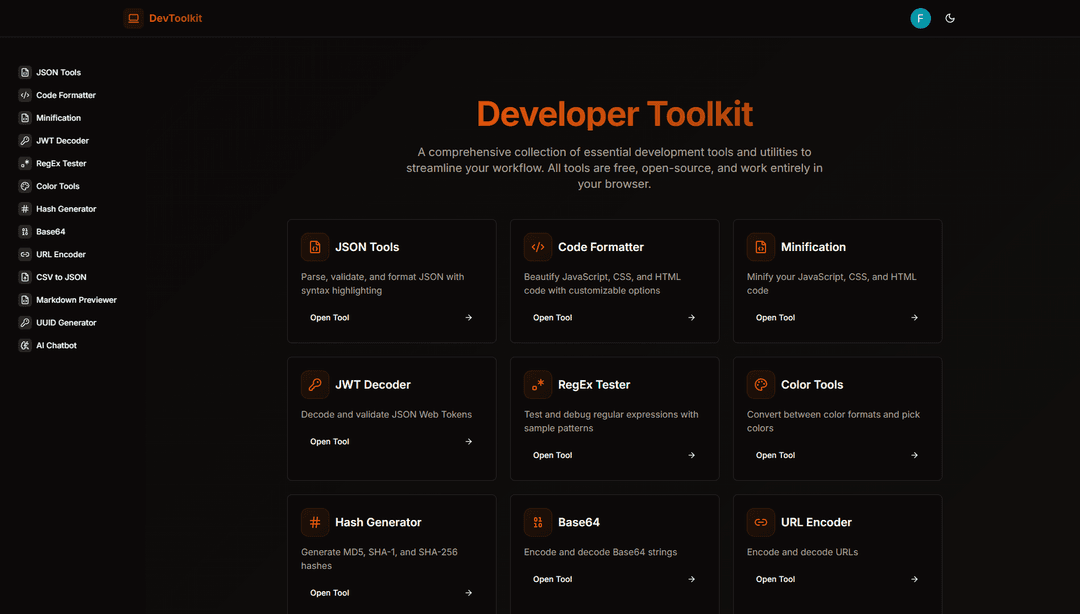Click the JSON Tools card icon
1080x614 pixels.
point(315,247)
